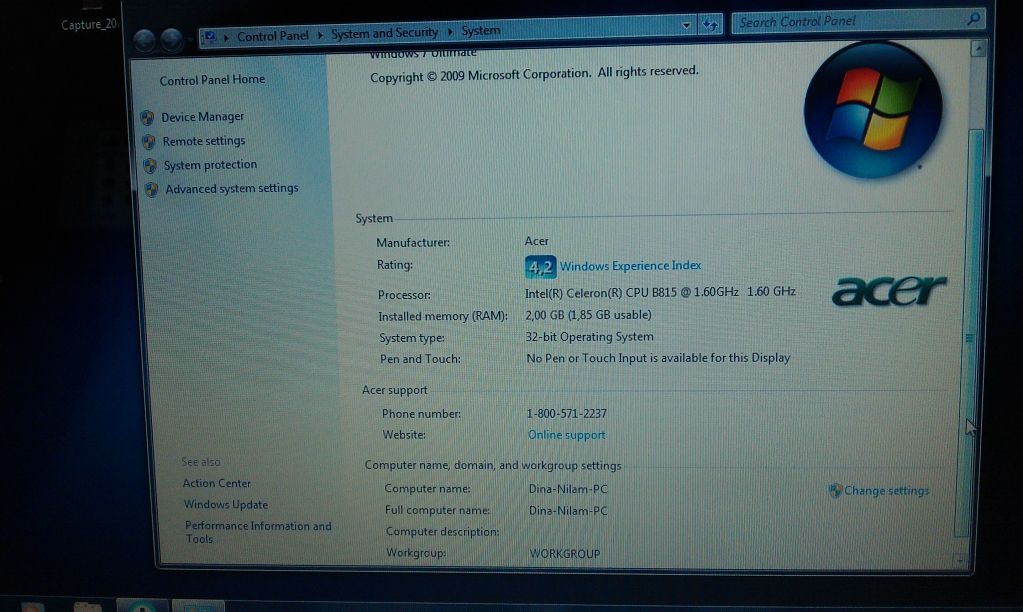Click the search magnifier icon
This screenshot has height=612, width=1023.
pos(973,19)
